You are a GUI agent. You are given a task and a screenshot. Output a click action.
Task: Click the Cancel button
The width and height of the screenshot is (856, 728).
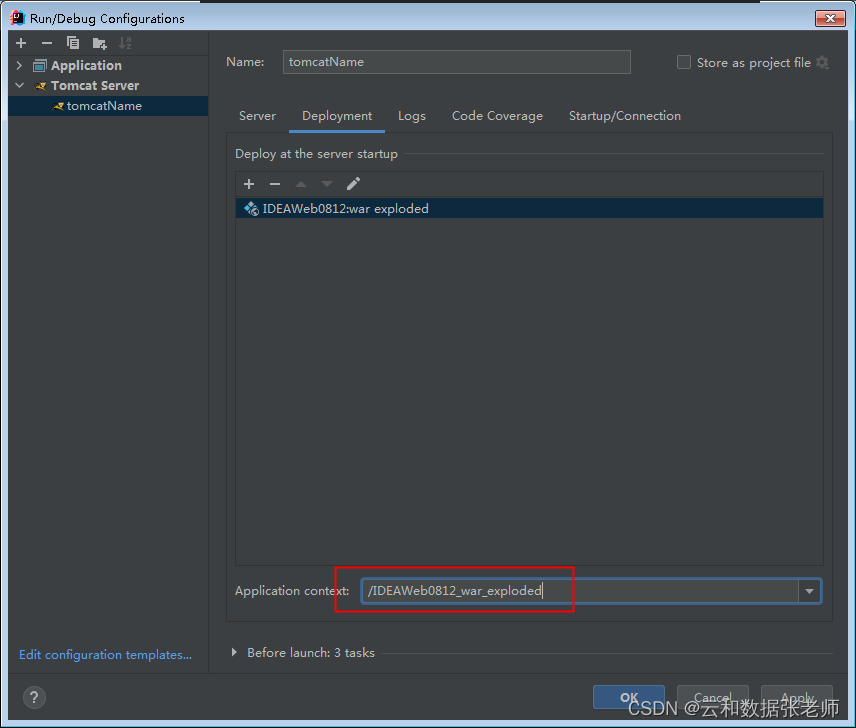click(712, 697)
